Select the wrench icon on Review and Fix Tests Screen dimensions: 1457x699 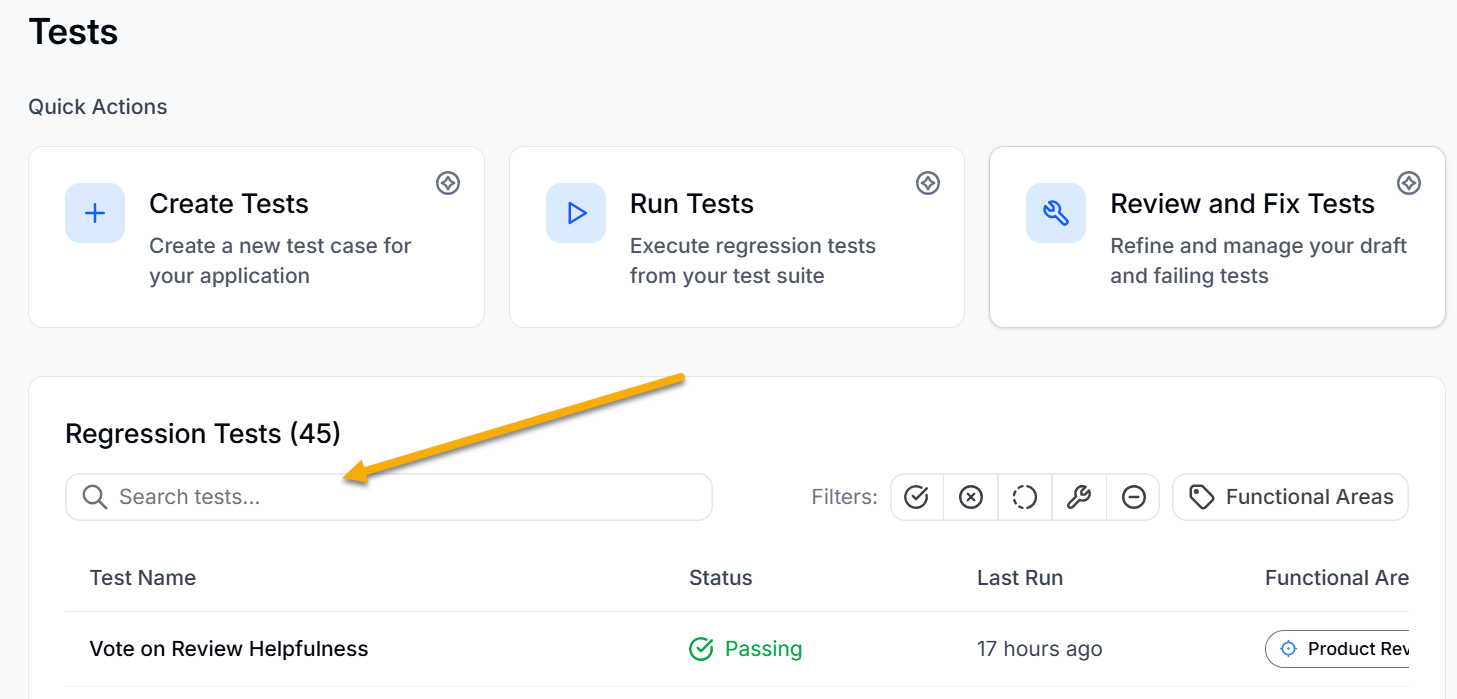[x=1056, y=213]
